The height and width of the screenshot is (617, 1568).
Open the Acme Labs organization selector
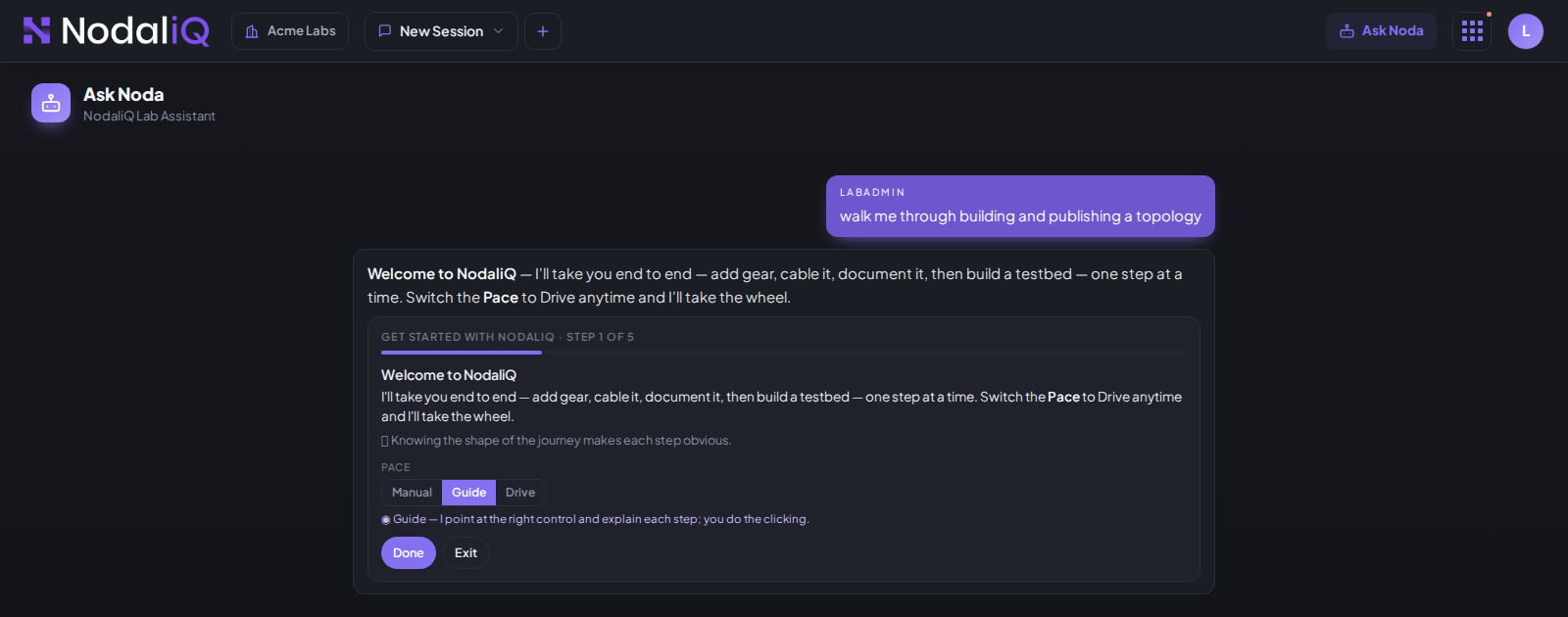coord(290,31)
